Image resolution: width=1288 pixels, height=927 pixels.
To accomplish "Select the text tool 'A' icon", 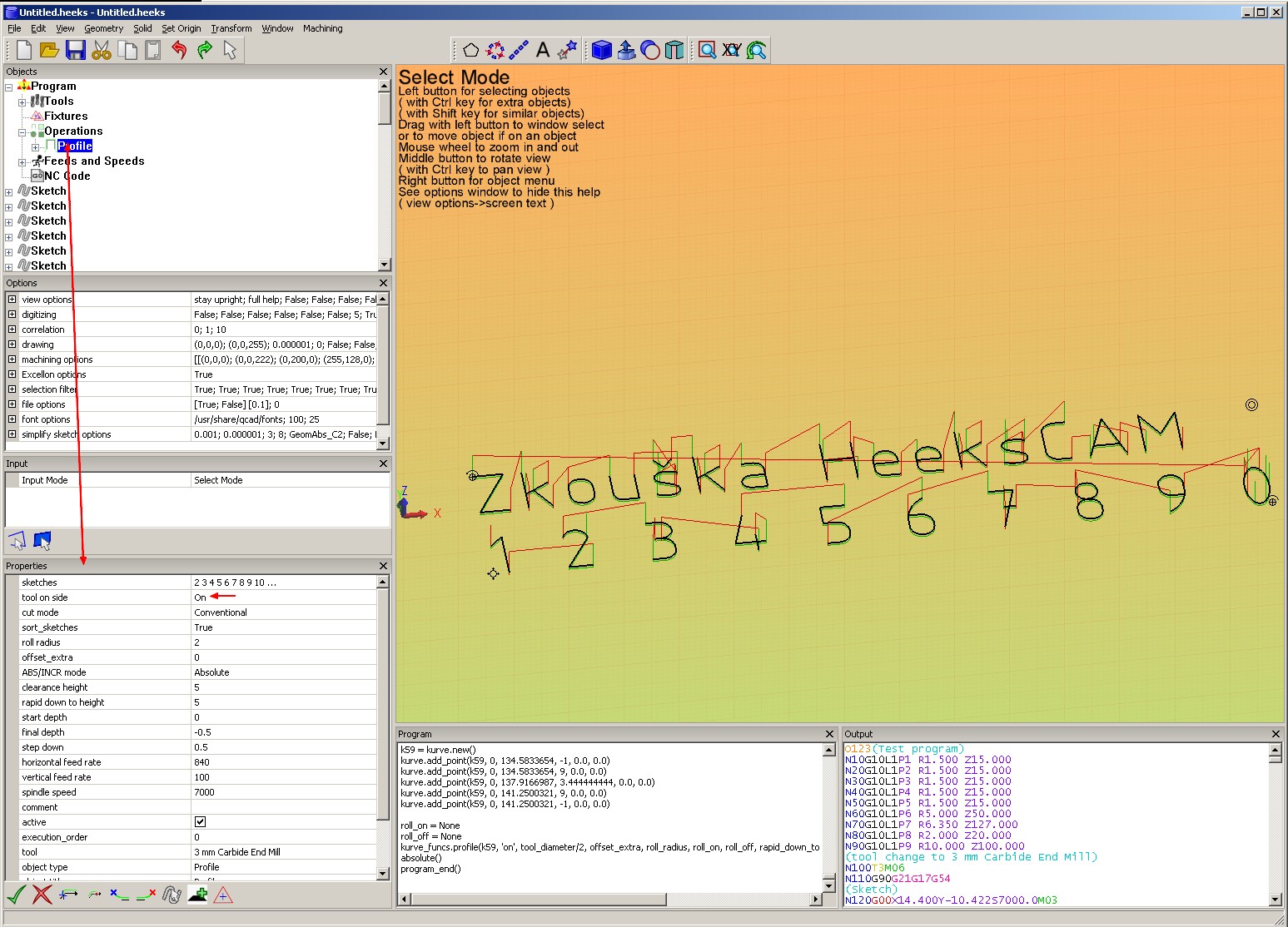I will click(543, 51).
